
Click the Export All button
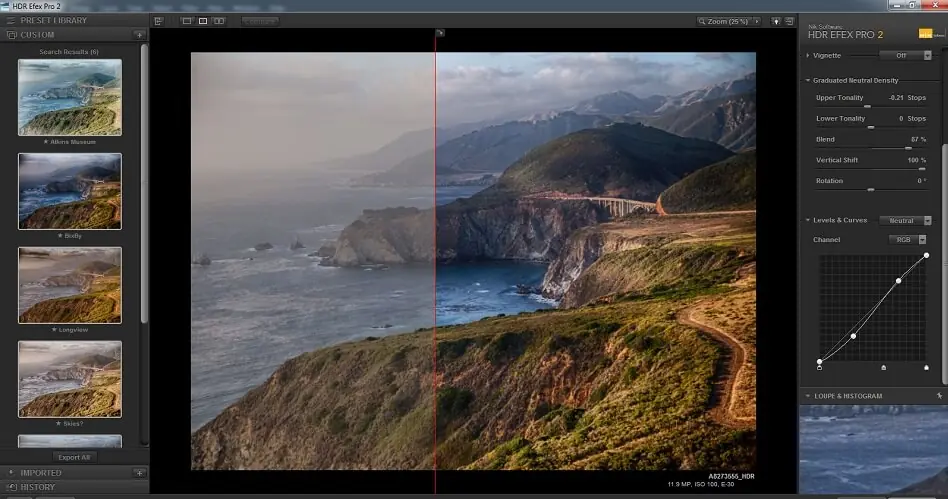point(74,457)
